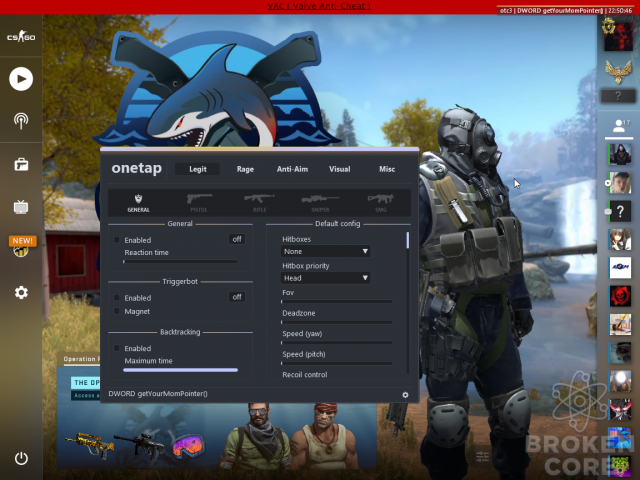Click the onetap logo text
The width and height of the screenshot is (640, 480).
(x=136, y=168)
